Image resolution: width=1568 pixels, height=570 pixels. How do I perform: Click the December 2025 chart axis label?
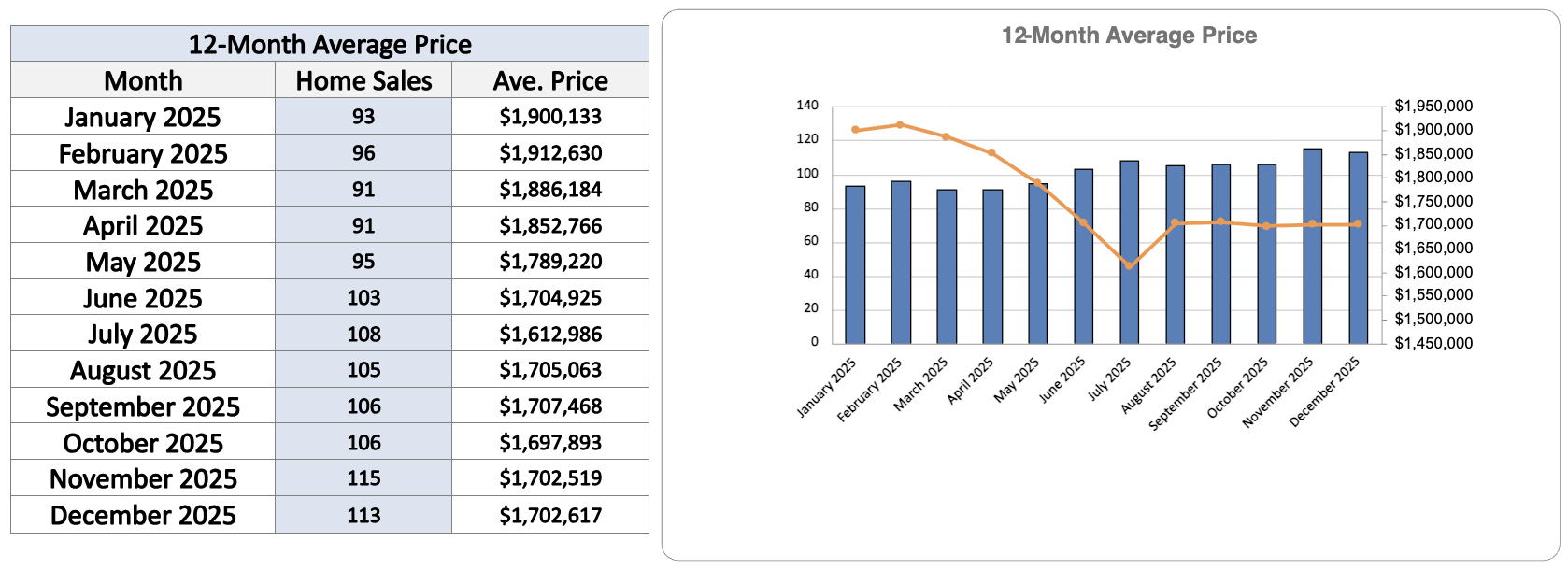pyautogui.click(x=1326, y=392)
